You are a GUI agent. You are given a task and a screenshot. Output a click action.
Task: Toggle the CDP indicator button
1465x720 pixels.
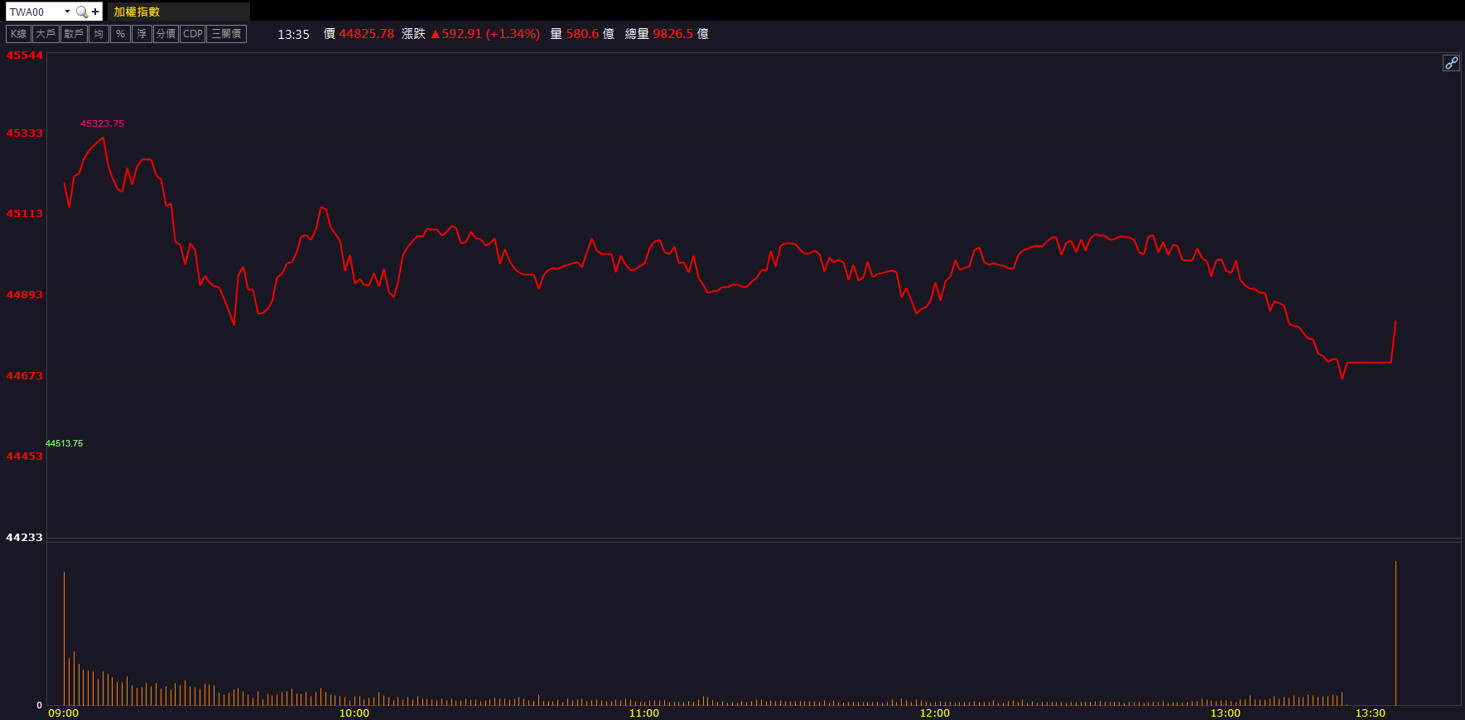point(192,34)
